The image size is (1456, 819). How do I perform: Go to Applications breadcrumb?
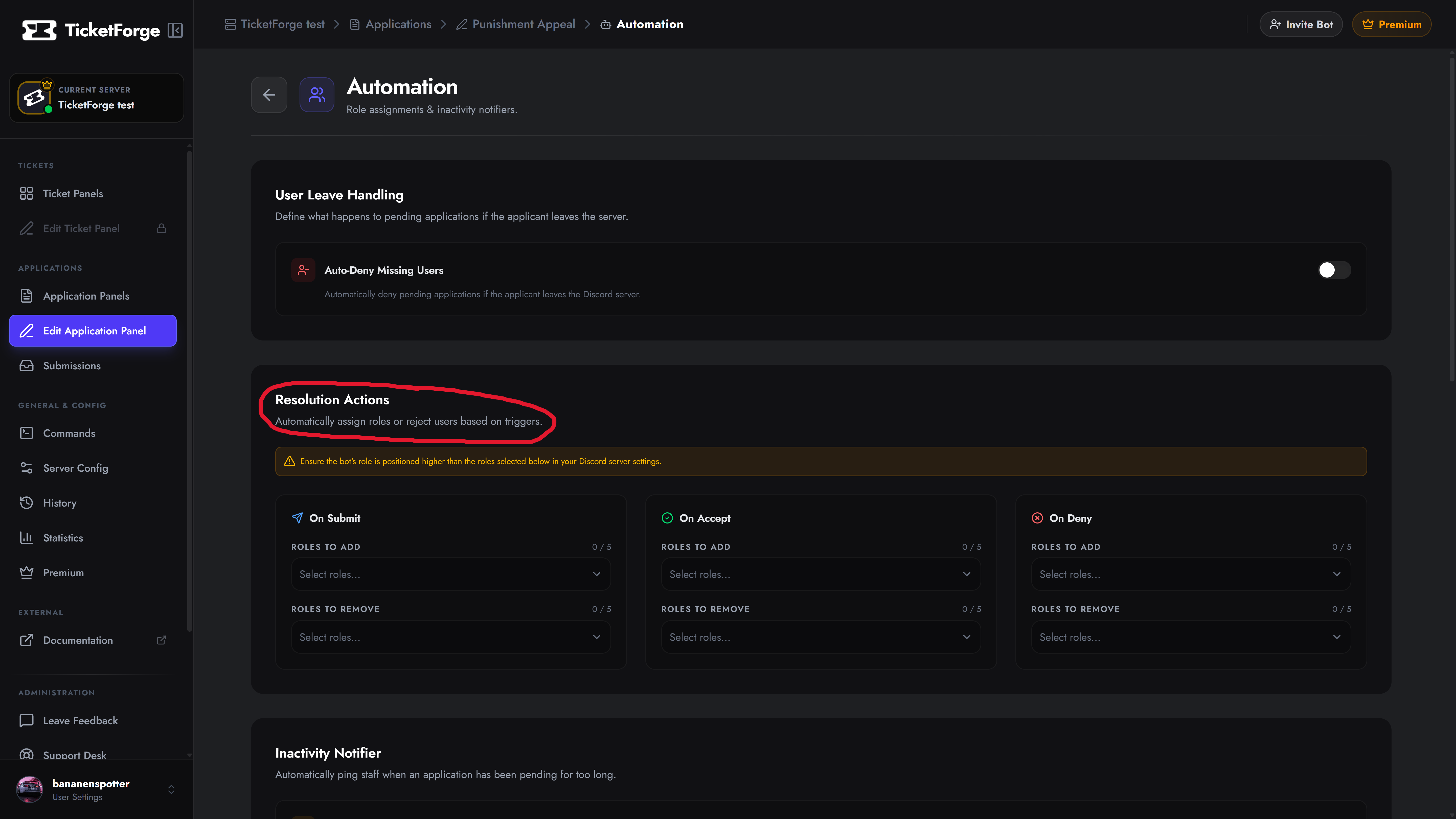click(391, 24)
